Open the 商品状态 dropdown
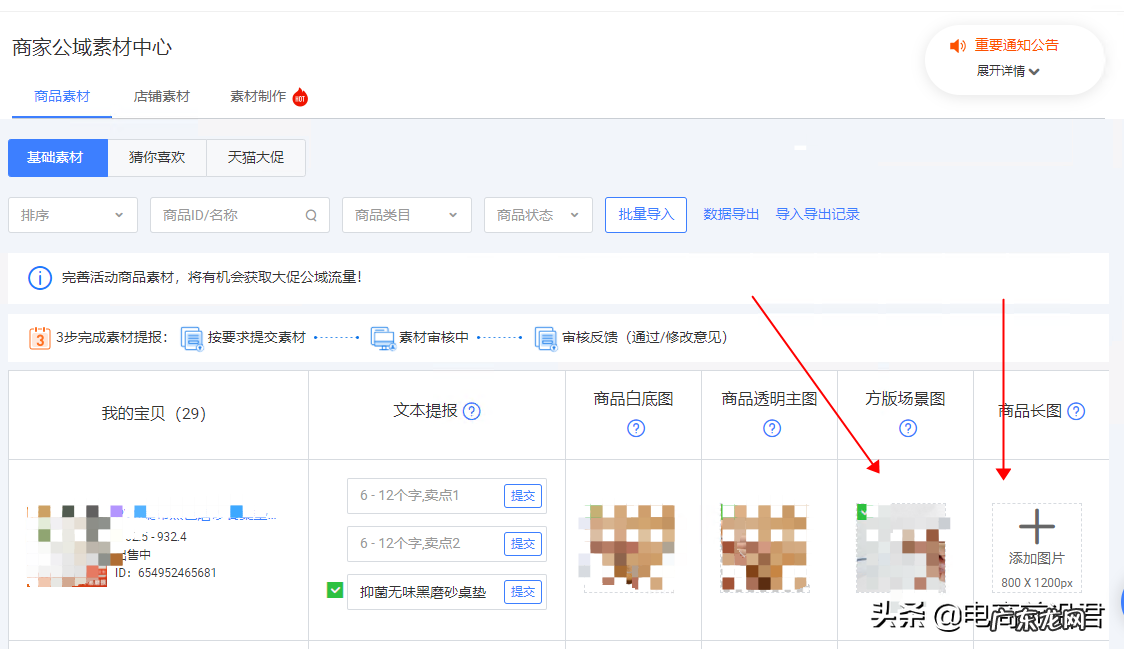1124x649 pixels. (x=537, y=215)
